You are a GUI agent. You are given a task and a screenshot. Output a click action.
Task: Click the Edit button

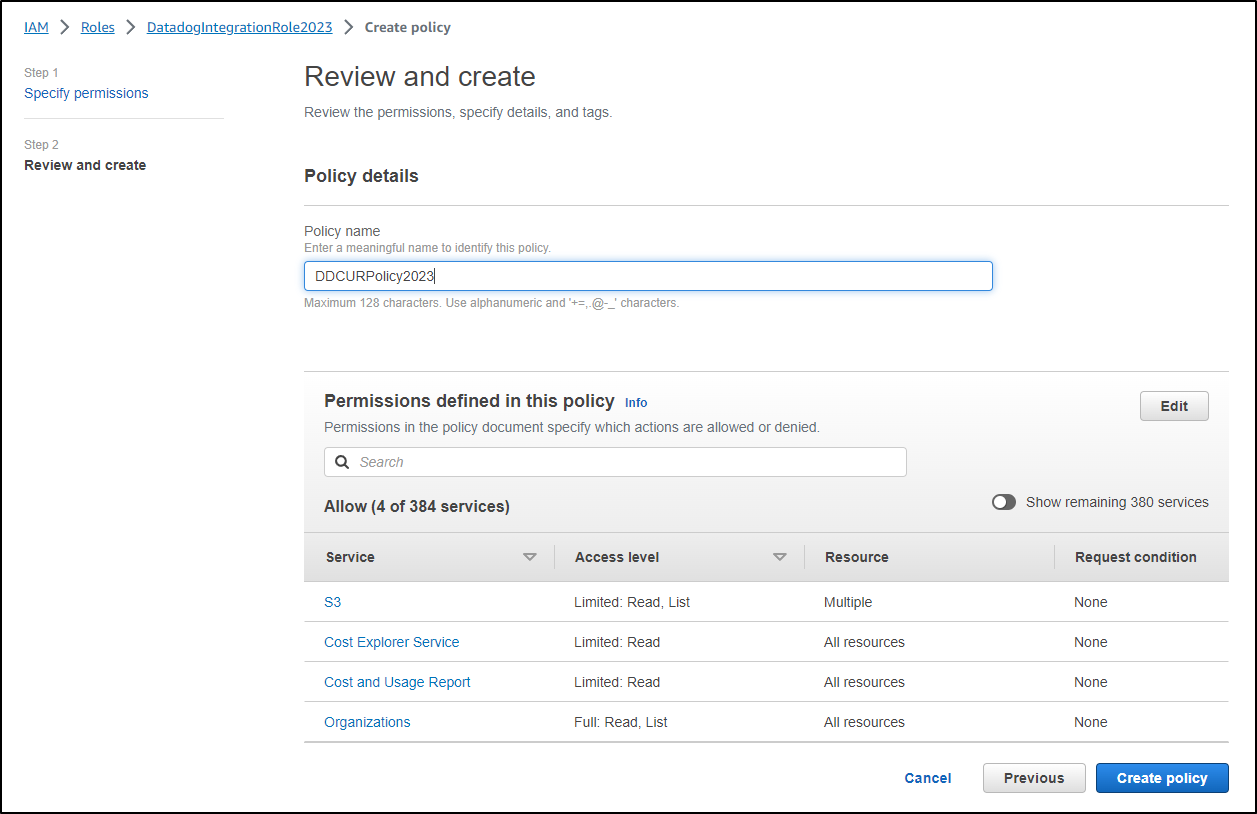(1174, 406)
